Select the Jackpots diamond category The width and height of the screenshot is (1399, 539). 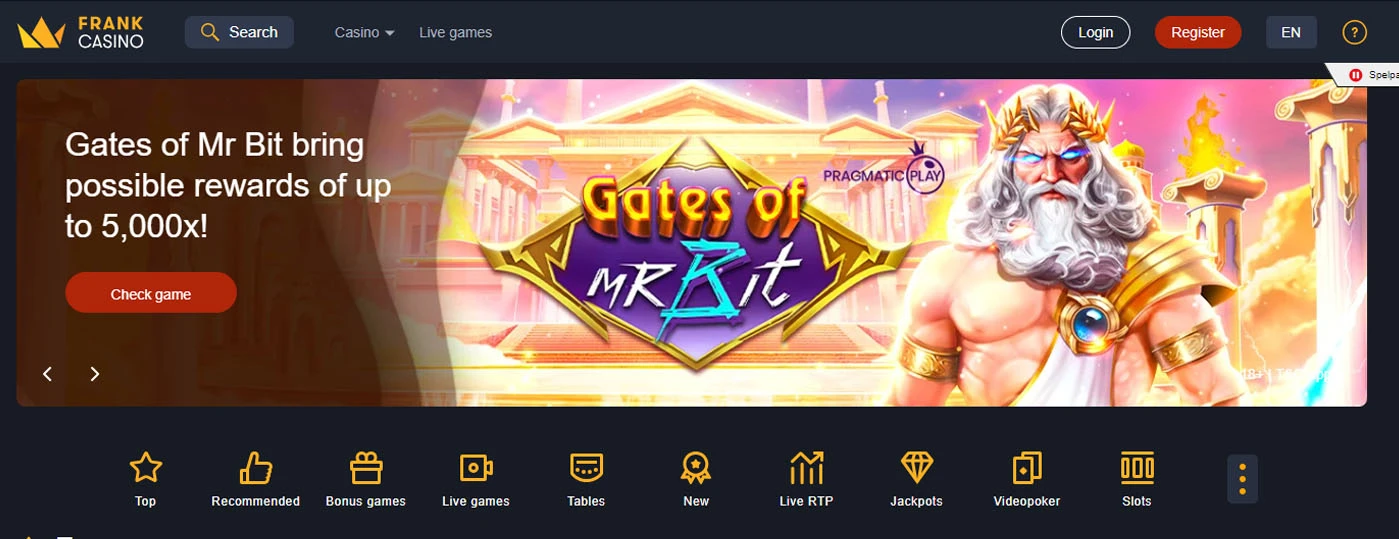[917, 479]
